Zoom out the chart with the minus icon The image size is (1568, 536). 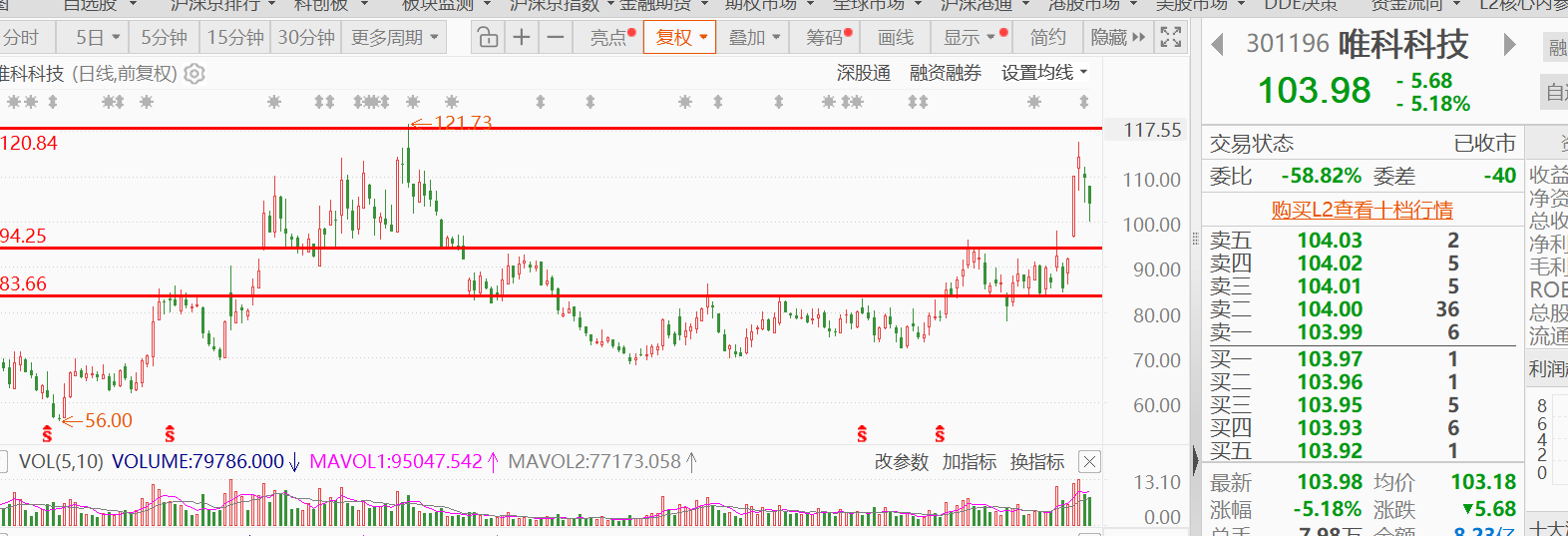pyautogui.click(x=556, y=38)
